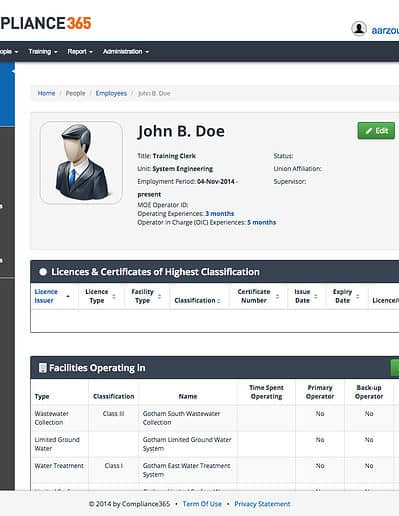The width and height of the screenshot is (399, 516).
Task: Click the Time Spent Operating column header
Action: [266, 392]
